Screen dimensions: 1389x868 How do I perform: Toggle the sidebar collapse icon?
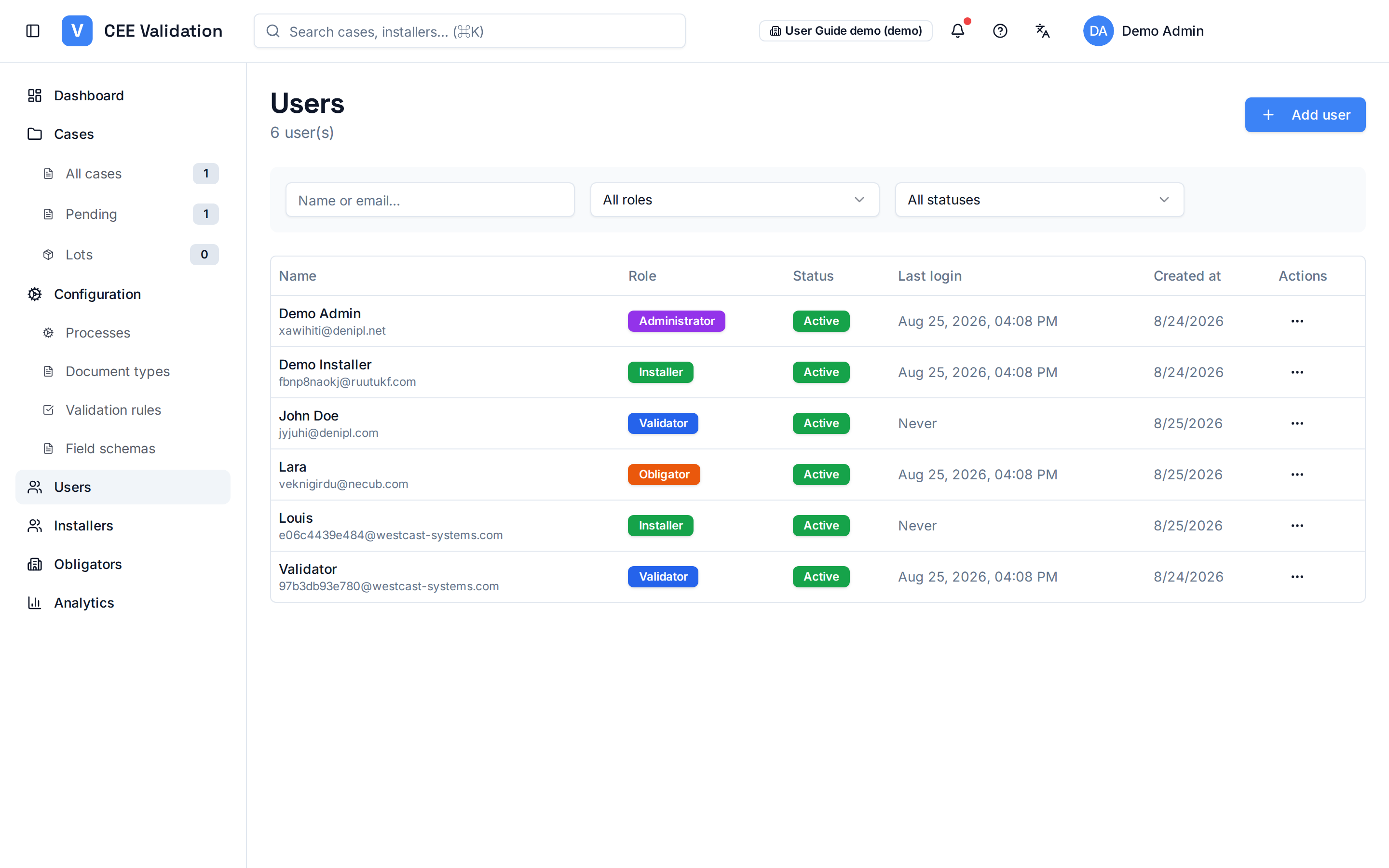point(33,31)
